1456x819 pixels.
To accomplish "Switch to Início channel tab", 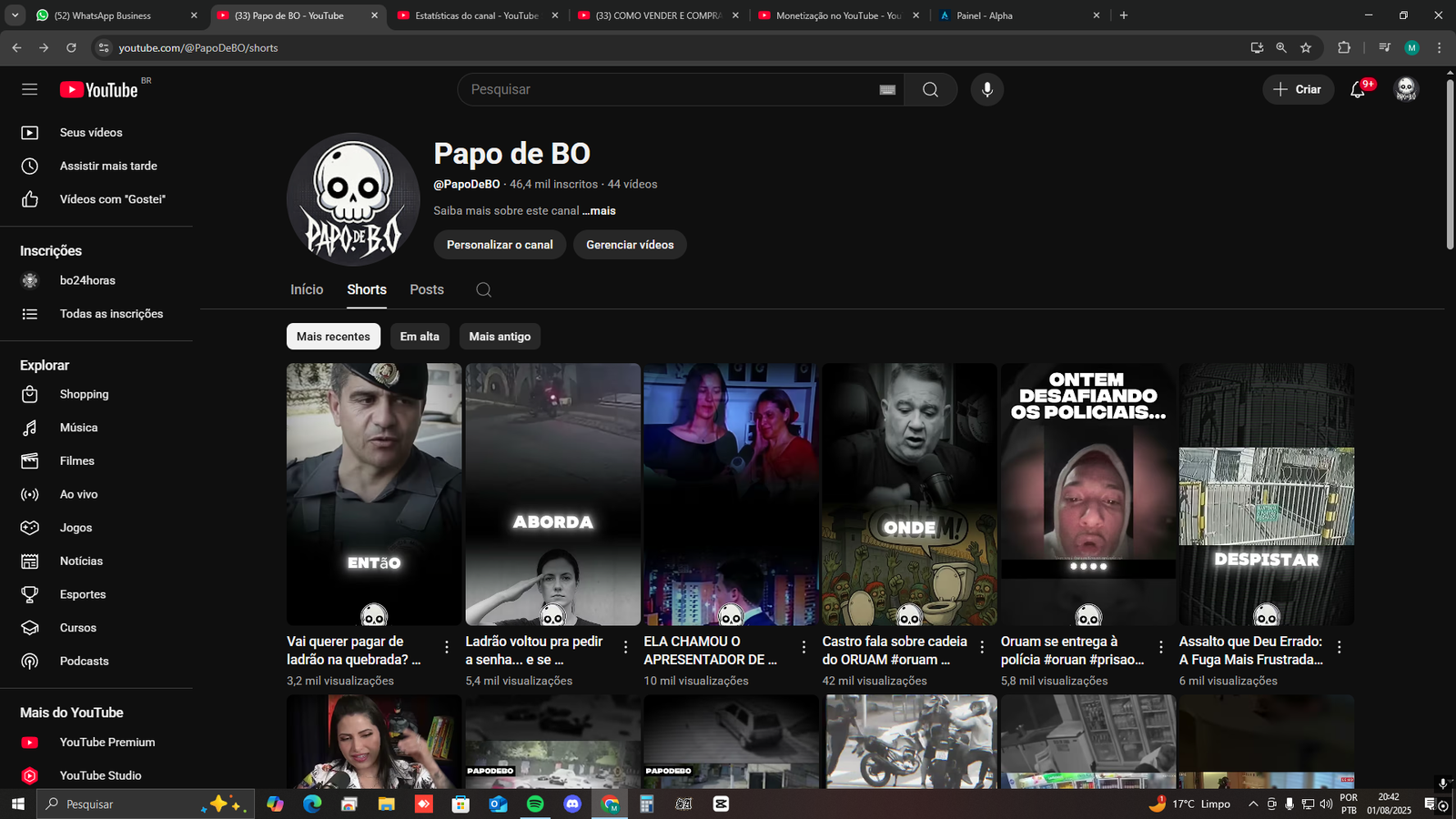I will click(307, 289).
